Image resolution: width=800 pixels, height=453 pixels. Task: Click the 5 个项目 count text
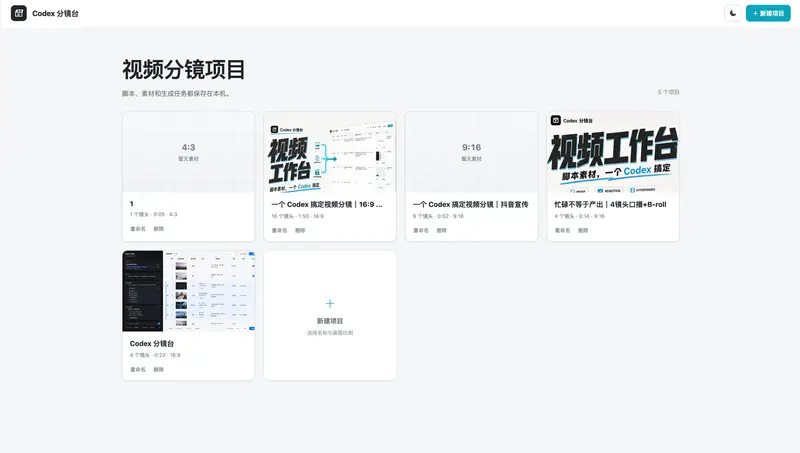click(668, 92)
